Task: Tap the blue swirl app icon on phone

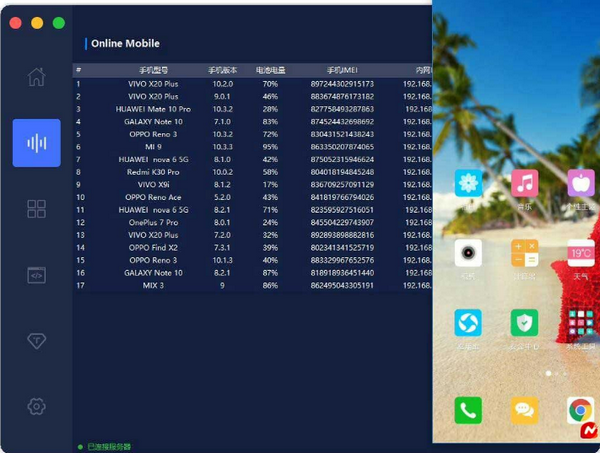Action: point(468,323)
